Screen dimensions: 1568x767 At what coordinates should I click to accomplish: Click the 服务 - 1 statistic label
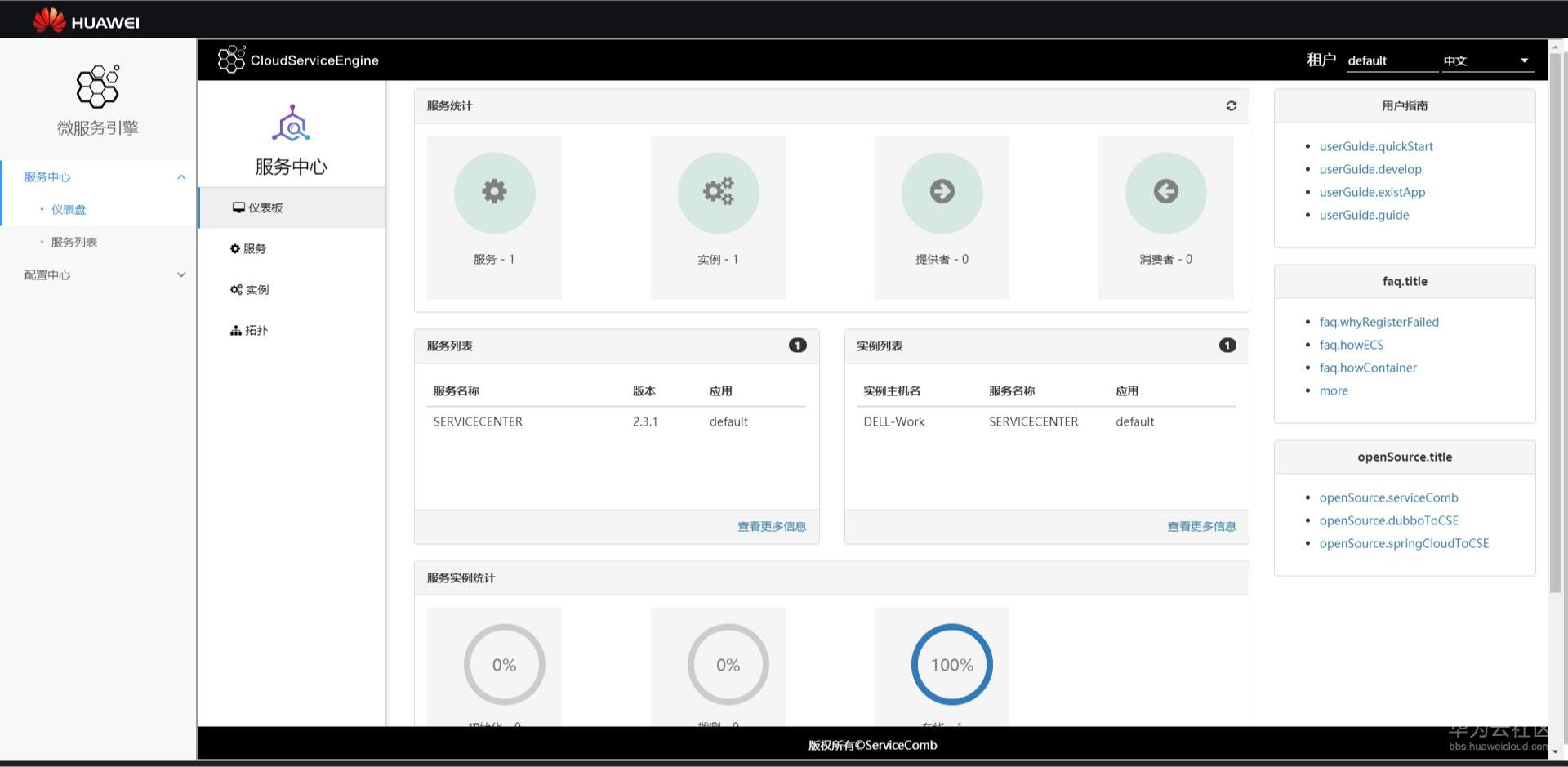click(x=494, y=260)
